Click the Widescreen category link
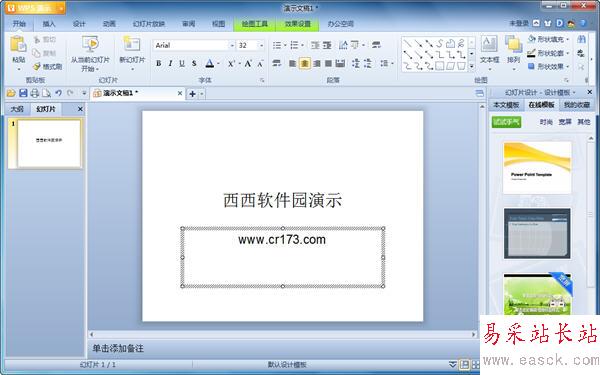Viewport: 600px width, 375px height. (x=565, y=122)
